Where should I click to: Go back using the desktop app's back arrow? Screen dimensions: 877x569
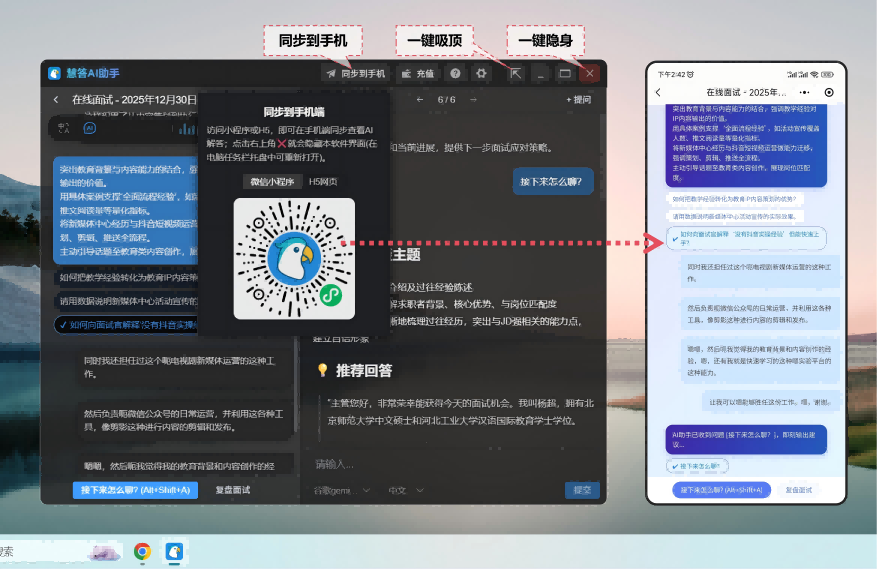click(56, 99)
